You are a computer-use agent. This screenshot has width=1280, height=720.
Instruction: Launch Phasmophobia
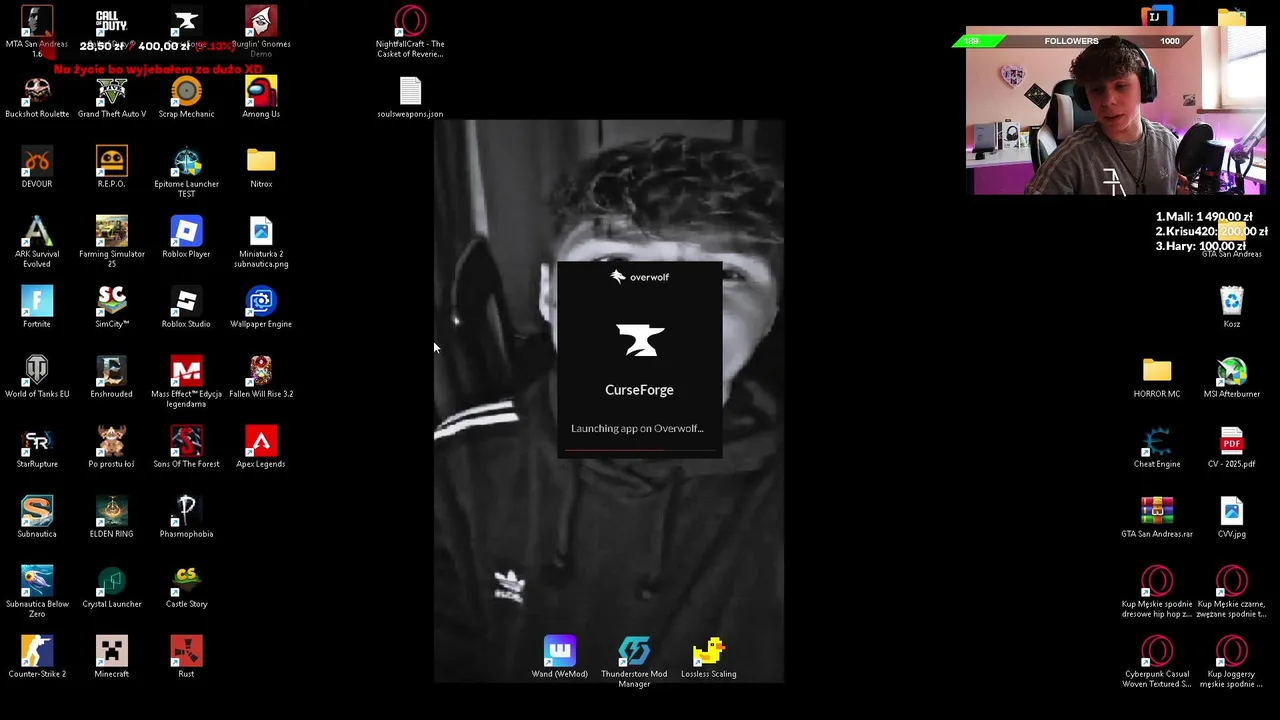tap(186, 517)
